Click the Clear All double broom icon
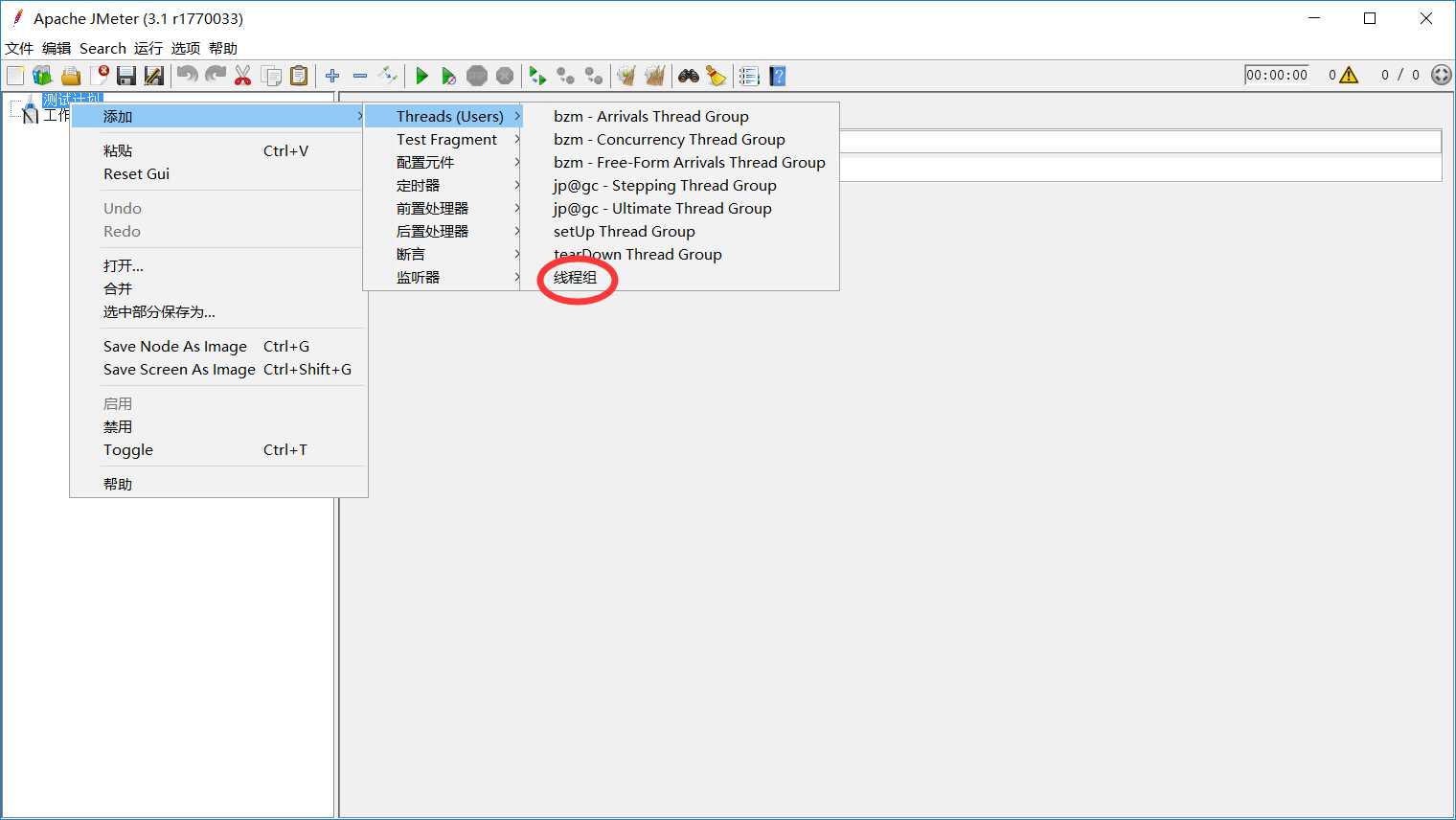The height and width of the screenshot is (820, 1456). 655,76
